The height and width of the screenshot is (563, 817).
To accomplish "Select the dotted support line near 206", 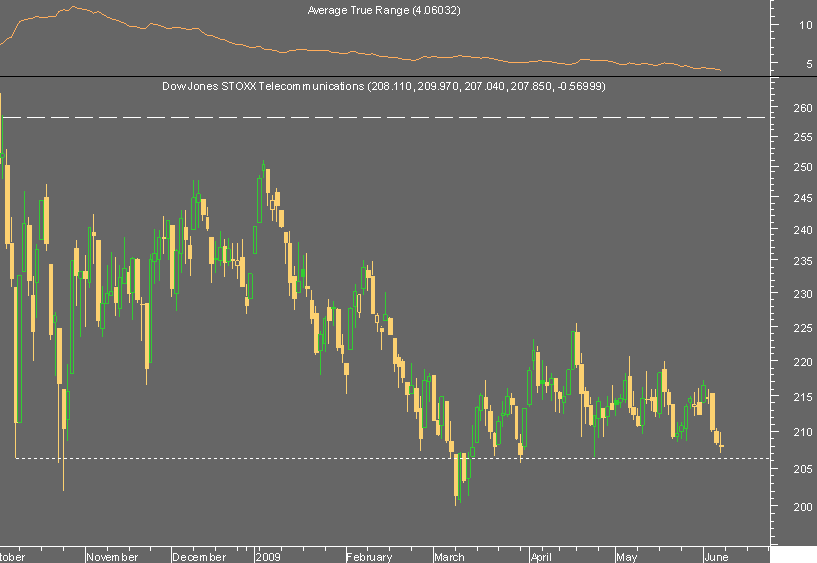I will [392, 458].
